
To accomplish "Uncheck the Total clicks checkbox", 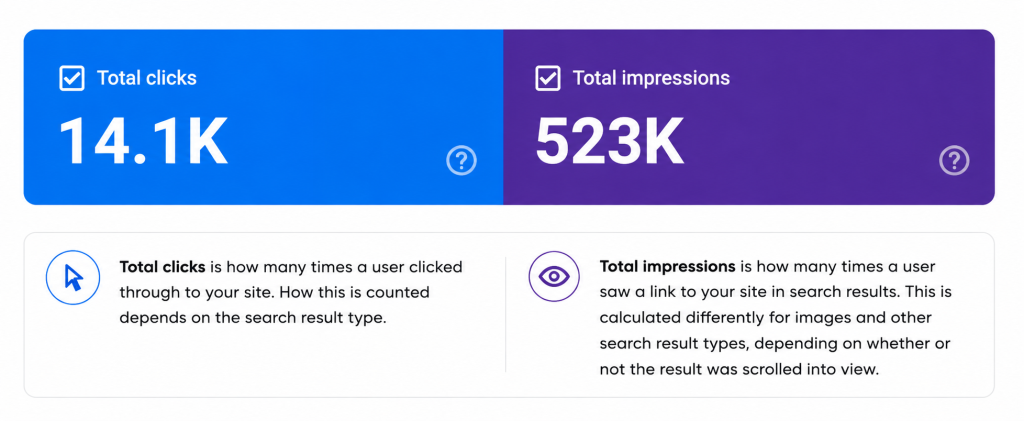I will pyautogui.click(x=72, y=78).
